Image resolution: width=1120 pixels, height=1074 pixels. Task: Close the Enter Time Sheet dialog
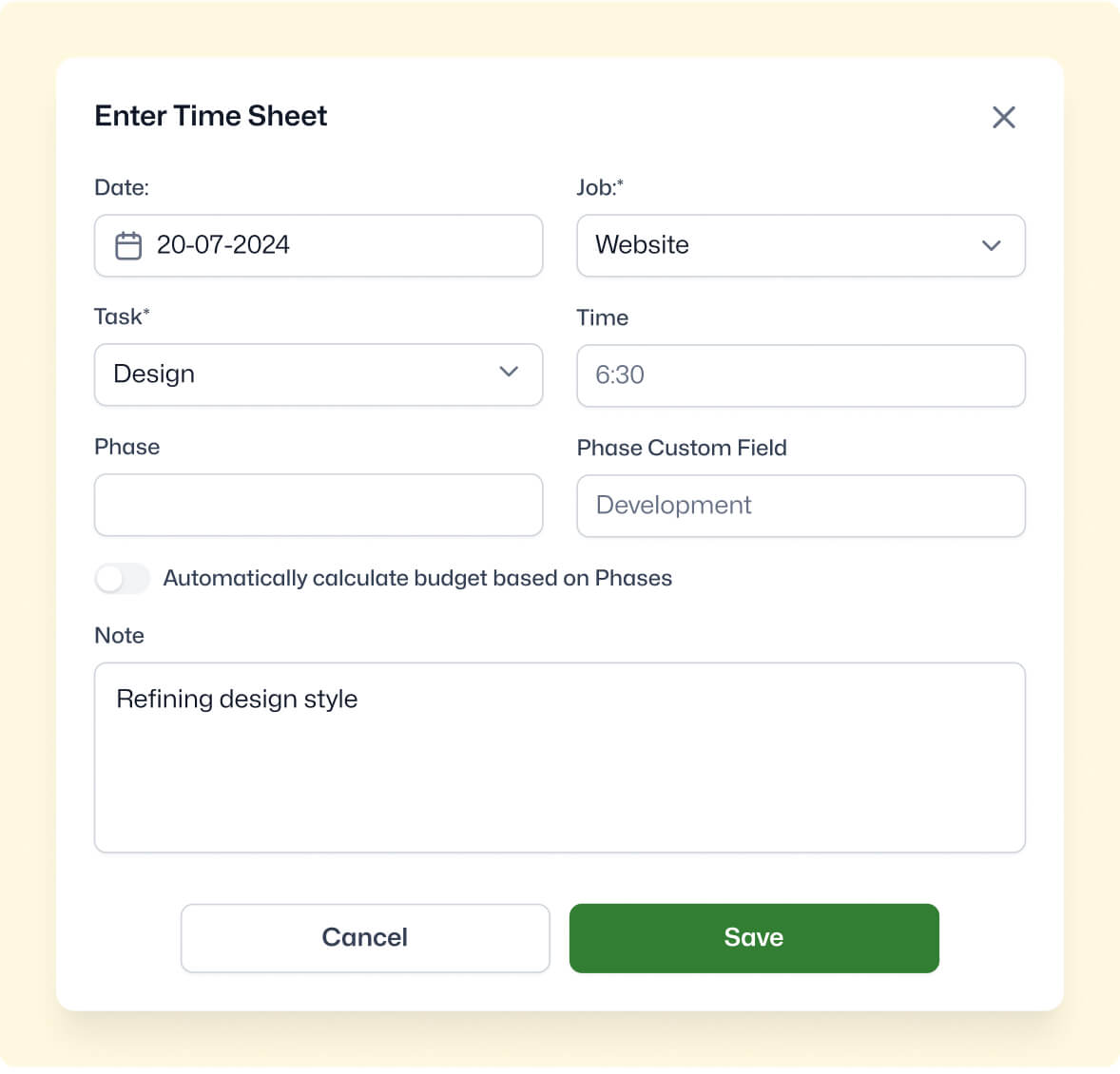coord(1004,117)
